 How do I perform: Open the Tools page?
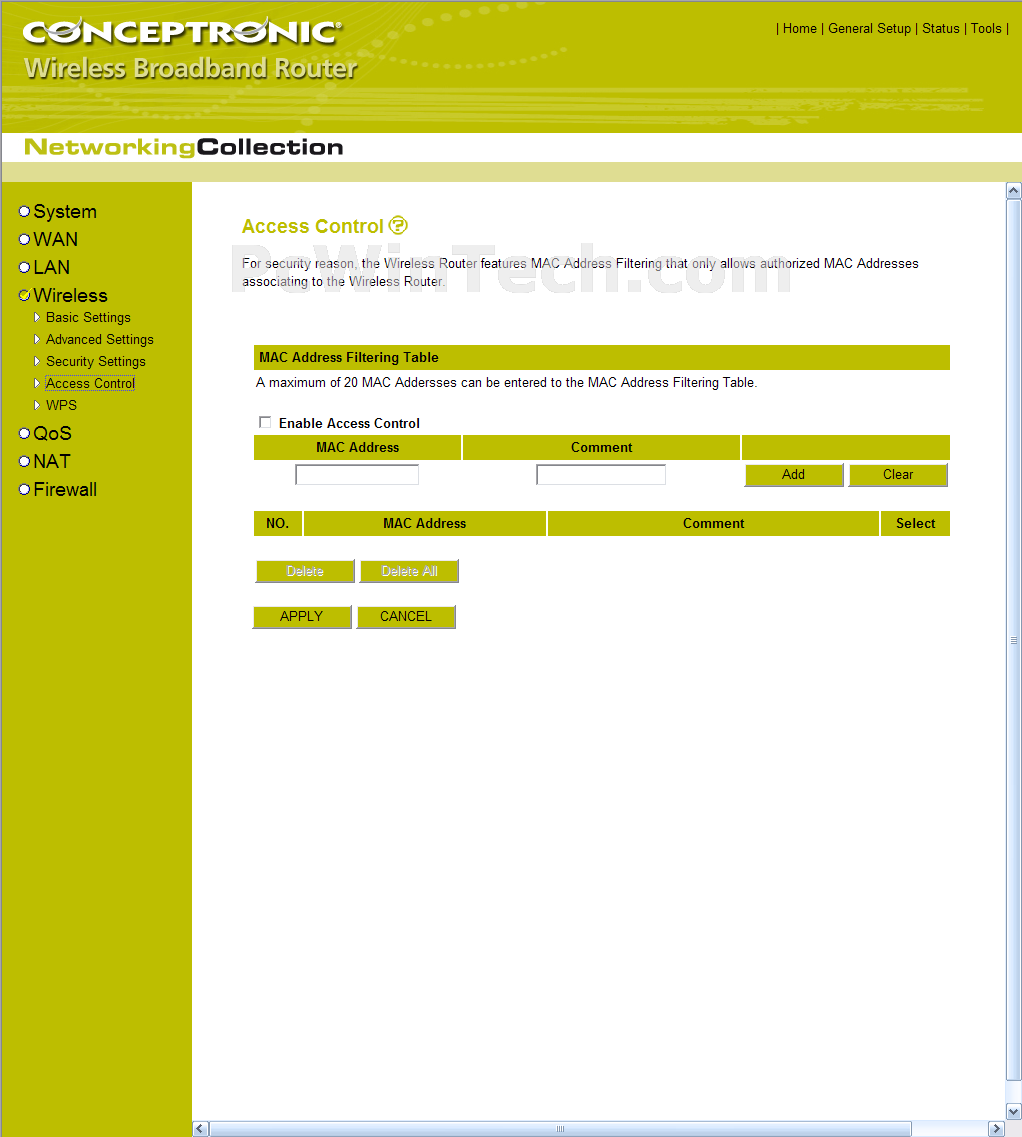(986, 28)
